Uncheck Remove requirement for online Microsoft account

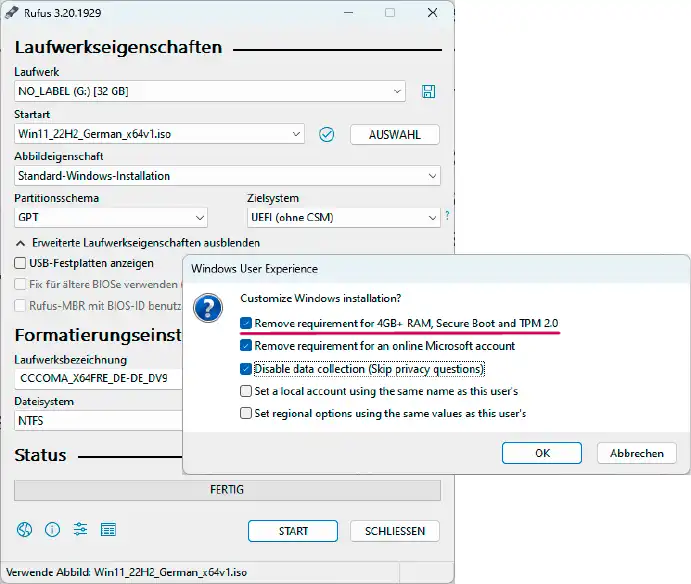[246, 346]
